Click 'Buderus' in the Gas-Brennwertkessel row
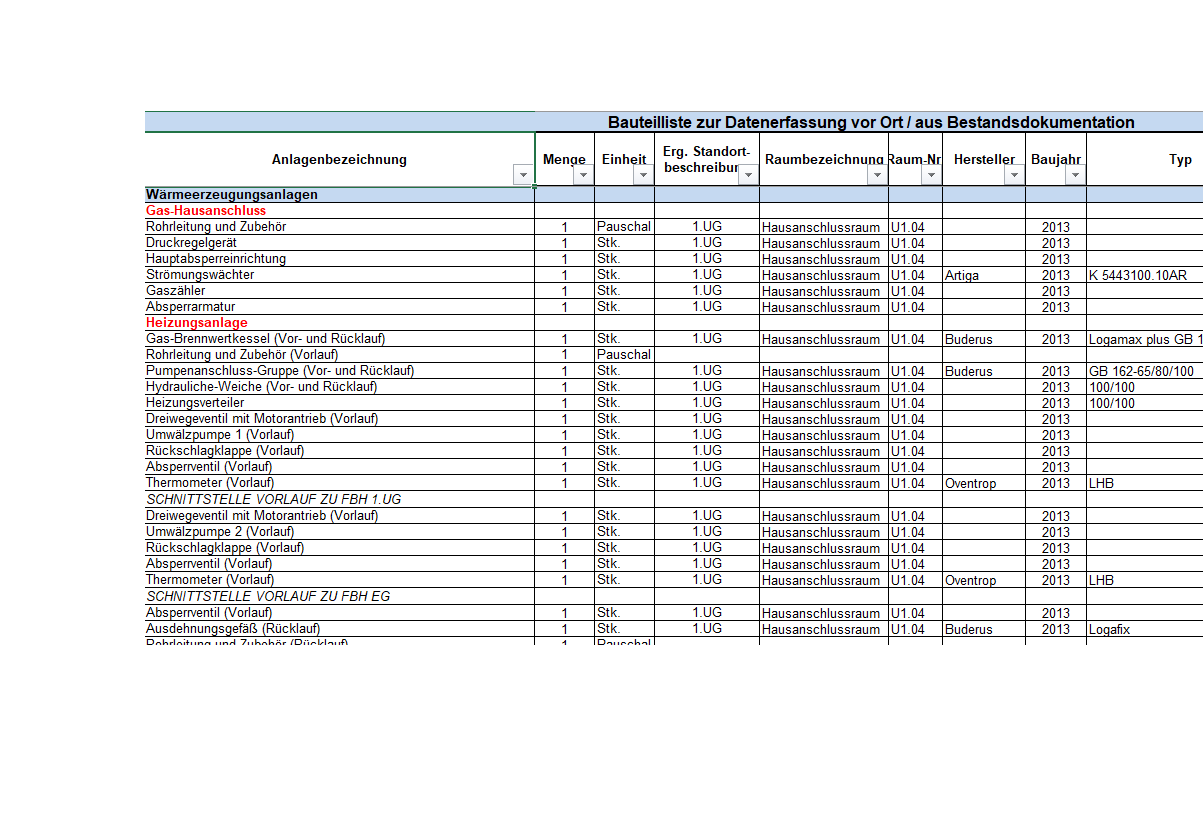 pos(984,339)
